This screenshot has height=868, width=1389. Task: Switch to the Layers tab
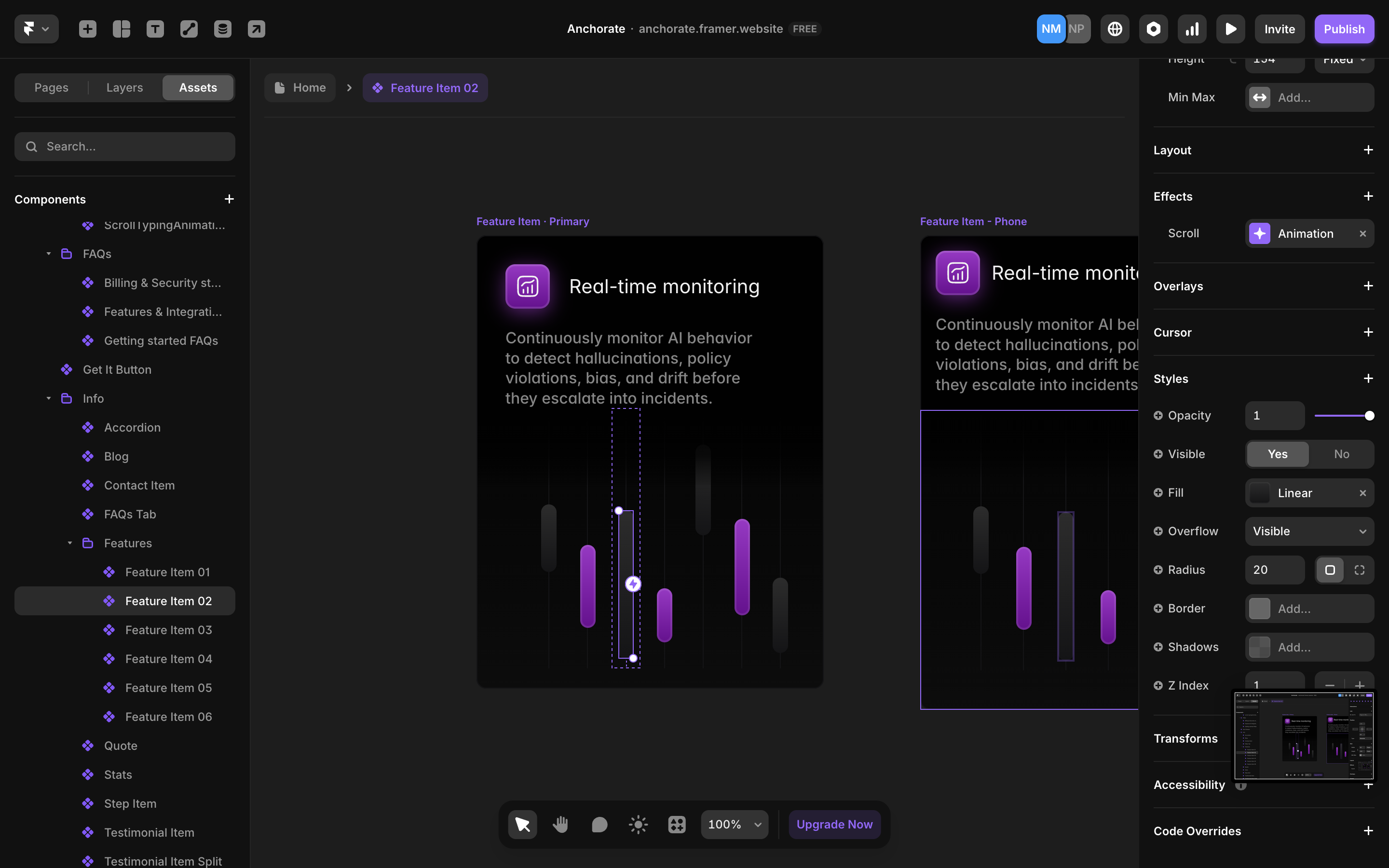coord(124,88)
